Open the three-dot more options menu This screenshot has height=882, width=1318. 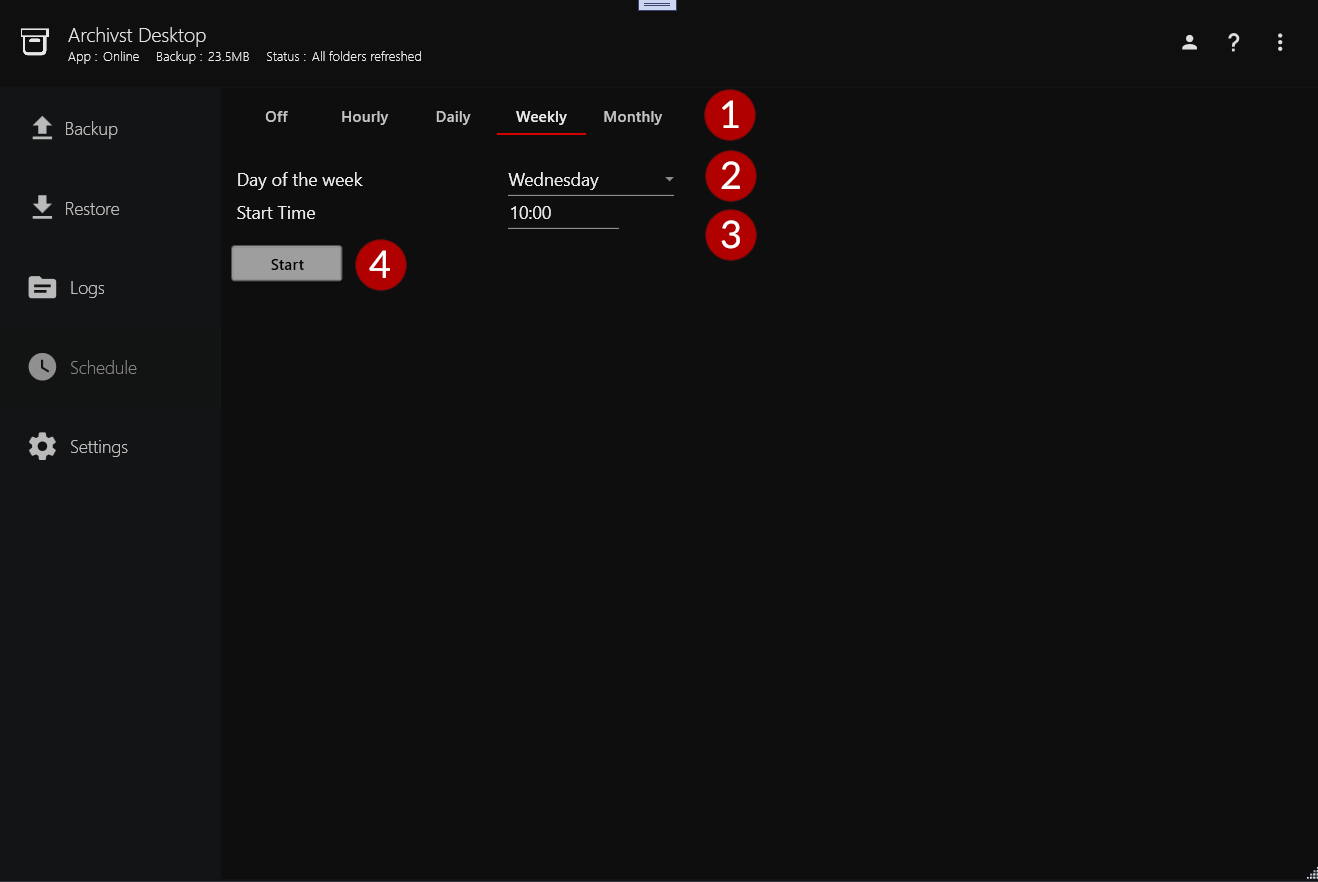tap(1280, 42)
